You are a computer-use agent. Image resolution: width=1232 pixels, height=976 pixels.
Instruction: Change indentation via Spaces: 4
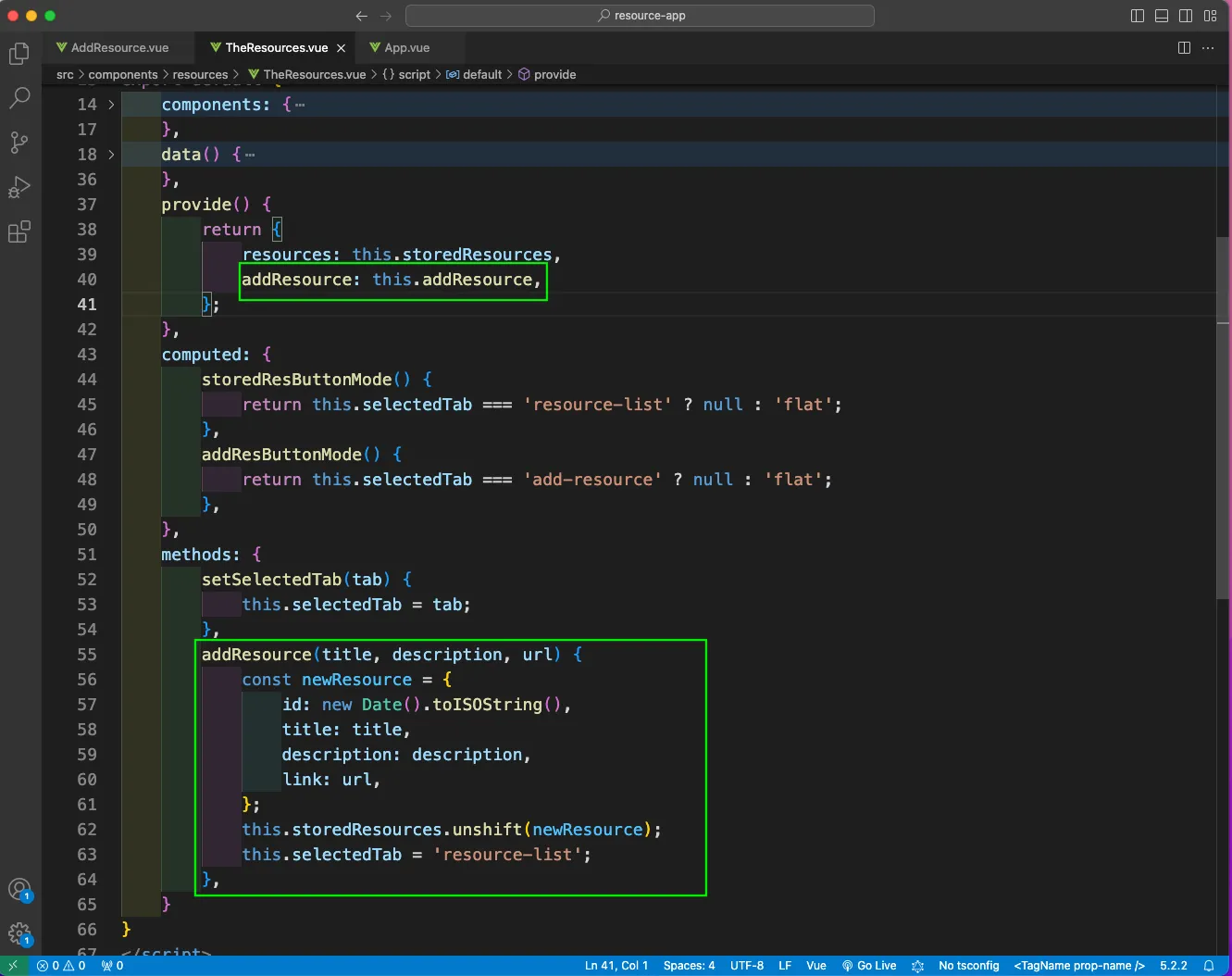click(689, 966)
